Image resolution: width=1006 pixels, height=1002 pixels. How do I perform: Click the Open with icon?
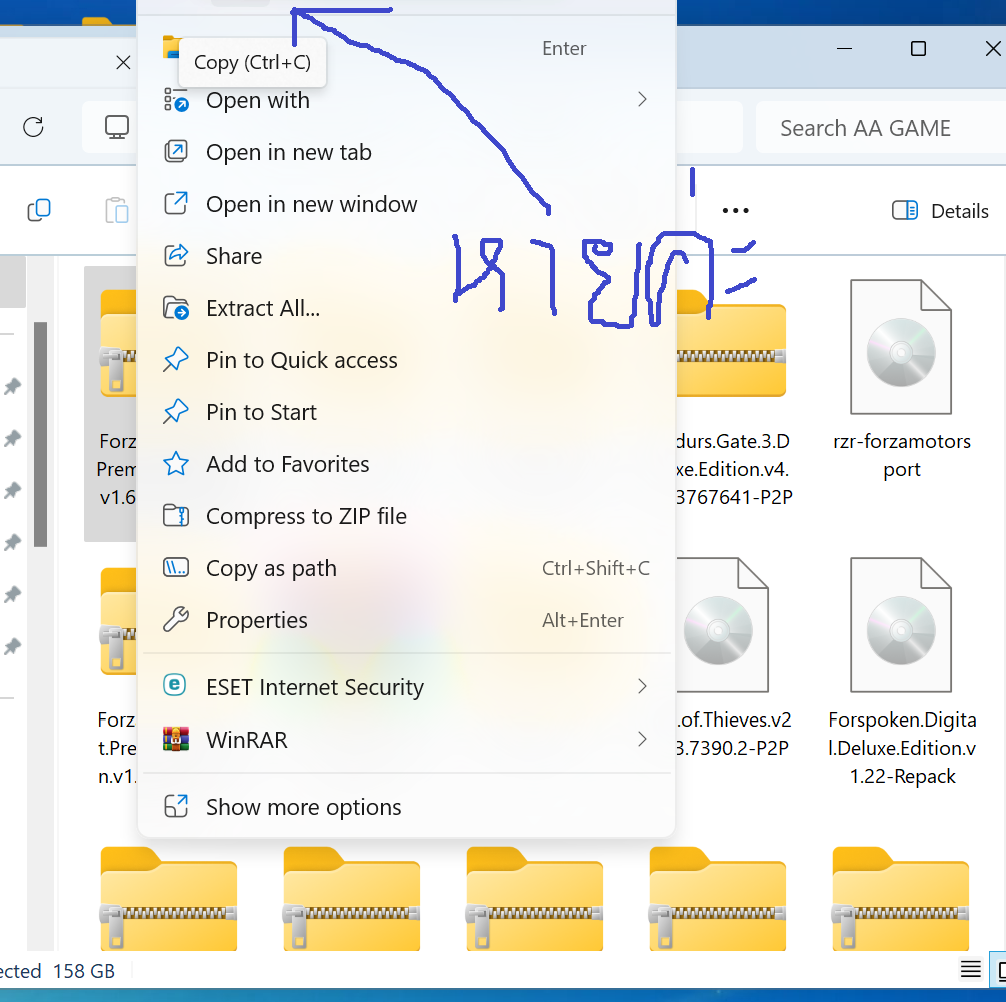tap(176, 100)
